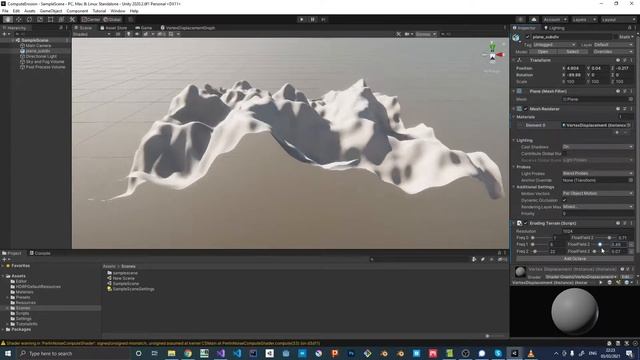Select the Scale tool
Viewport: 640px width, 360px height.
pos(40,19)
